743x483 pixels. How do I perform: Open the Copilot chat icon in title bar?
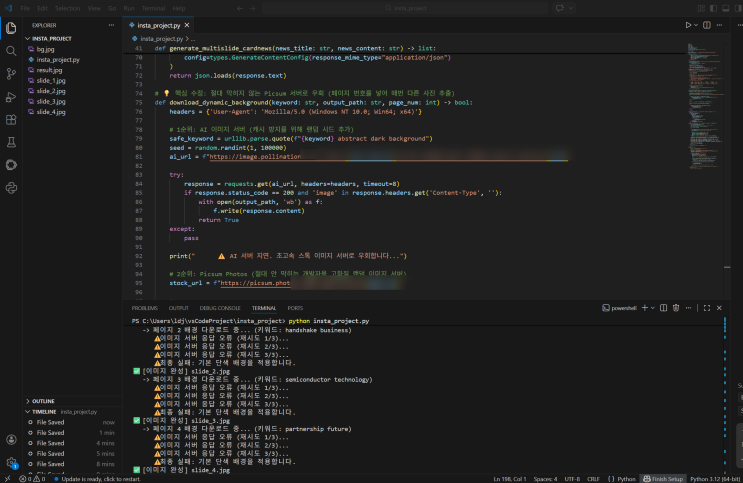point(560,8)
